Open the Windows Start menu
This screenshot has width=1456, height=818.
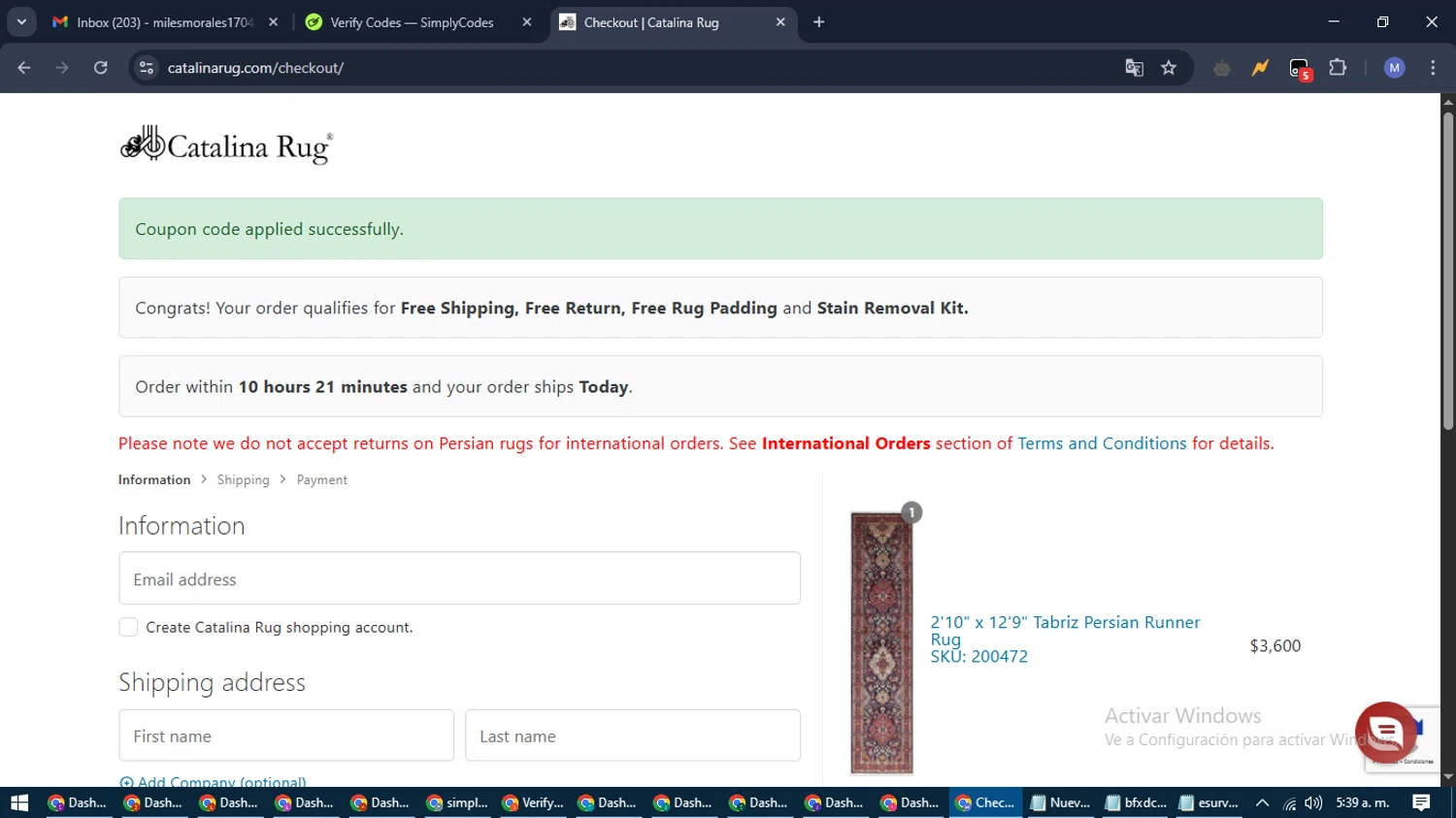tap(19, 802)
